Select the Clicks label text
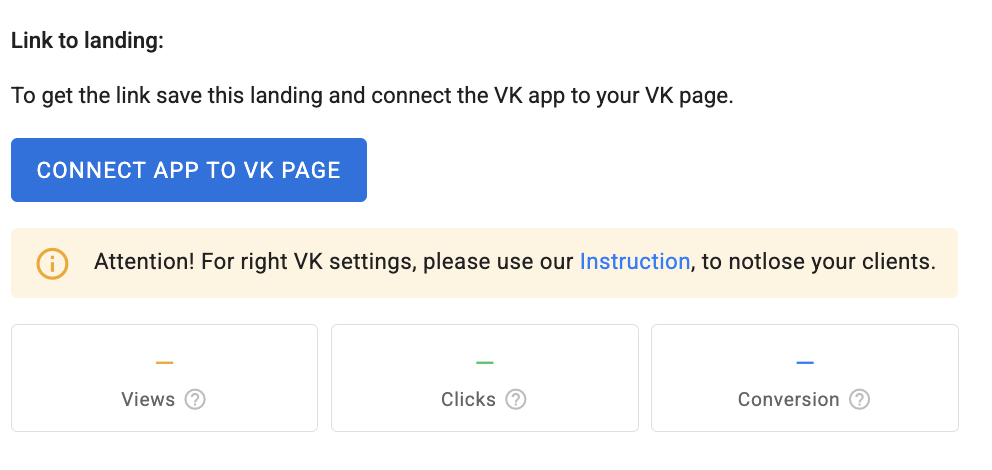The height and width of the screenshot is (470, 992). pyautogui.click(x=468, y=400)
